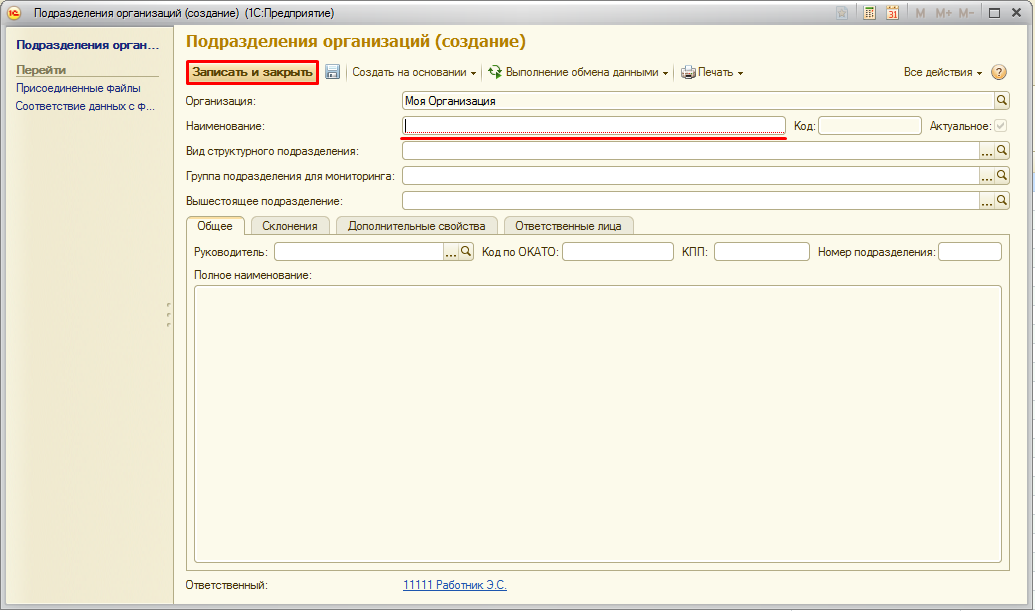The height and width of the screenshot is (611, 1035).
Task: Open the calculator from title bar
Action: [869, 13]
